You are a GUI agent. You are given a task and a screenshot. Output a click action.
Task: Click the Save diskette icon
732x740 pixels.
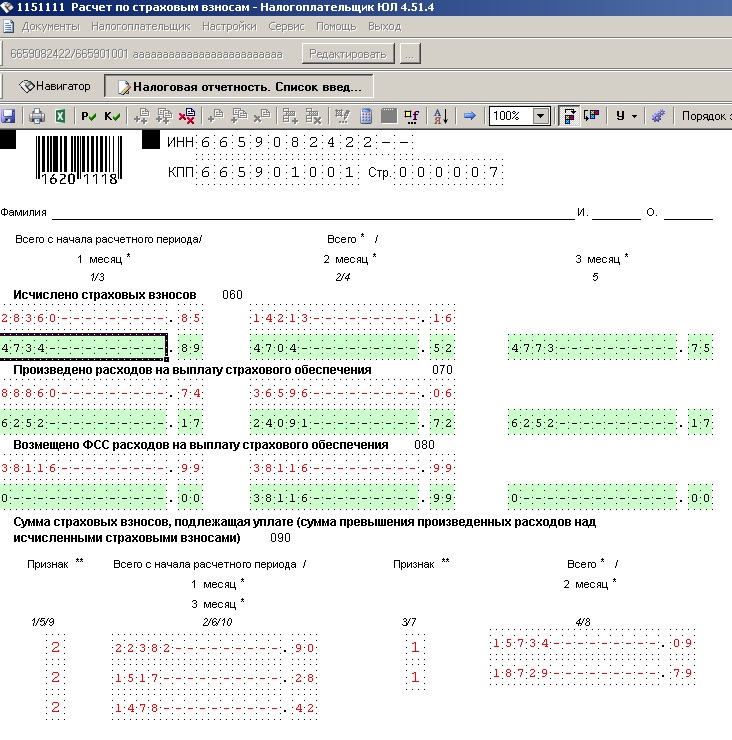[x=9, y=116]
